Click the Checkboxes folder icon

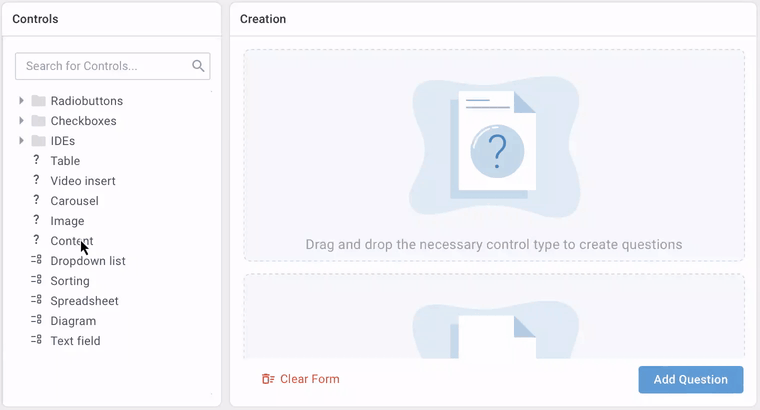click(38, 121)
